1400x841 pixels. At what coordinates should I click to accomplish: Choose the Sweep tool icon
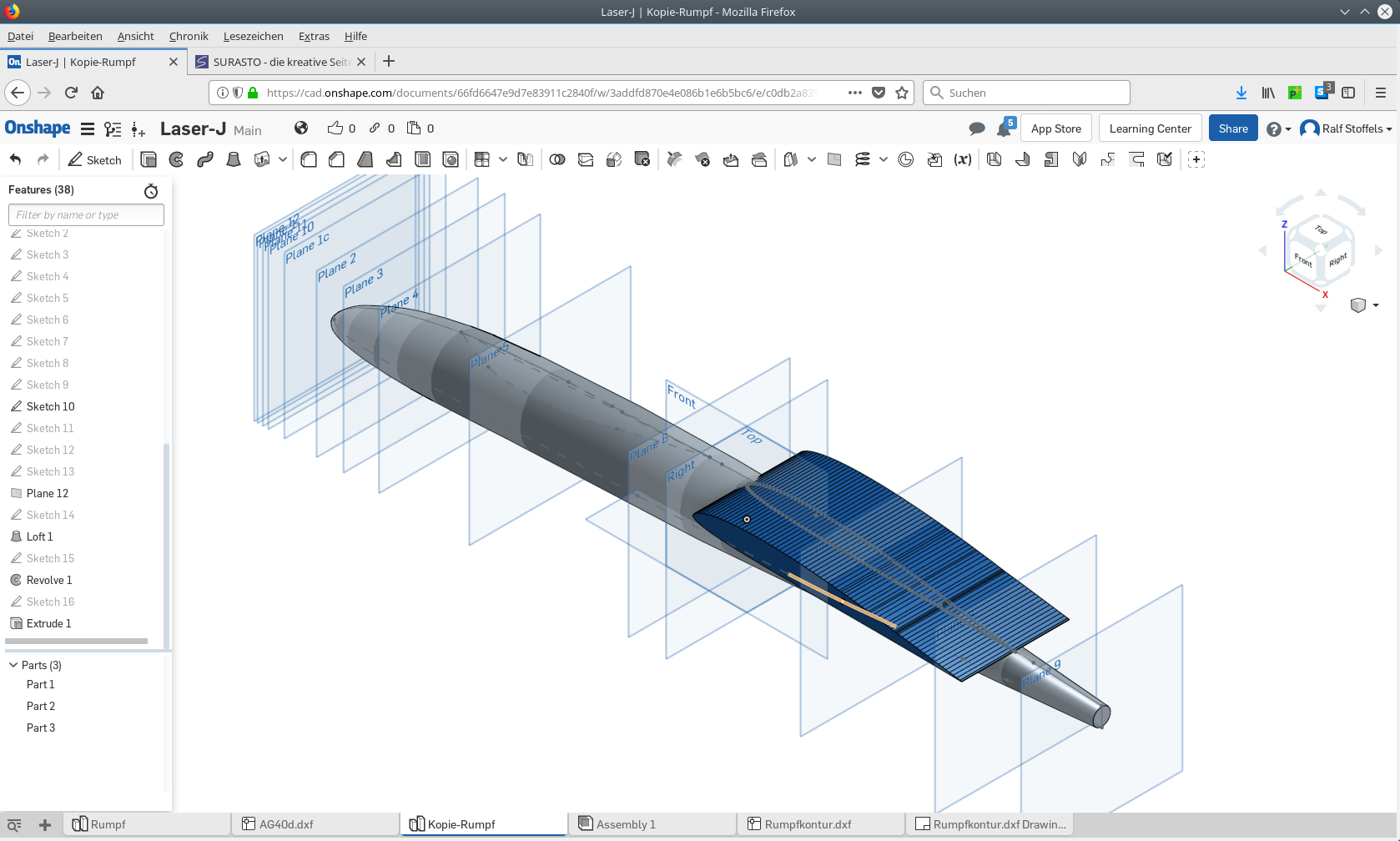205,159
